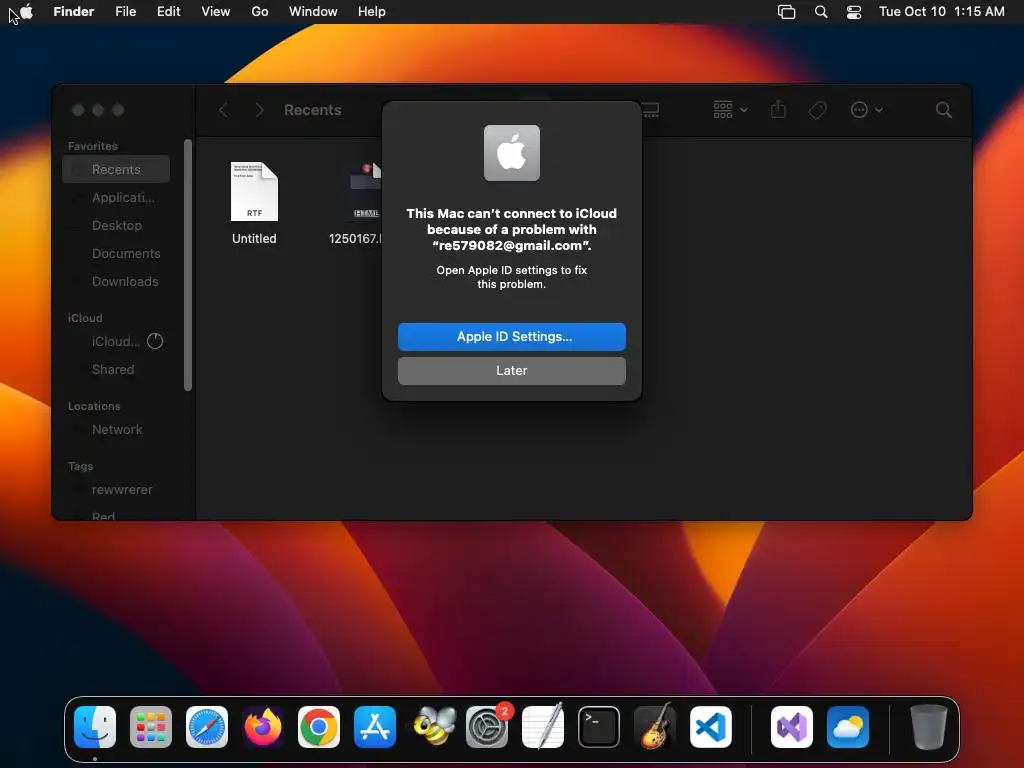Screen dimensions: 1024x768
Task: Open Visual Studio Code from the Dock
Action: pyautogui.click(x=711, y=727)
